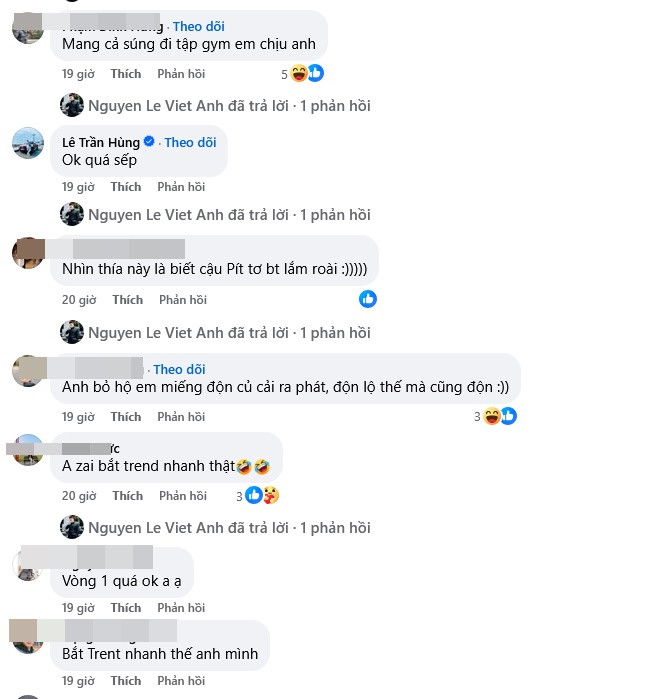Click Nguyen Le Viet Anh's avatar under the gym comment
Screen dimensions: 661x699
(x=72, y=105)
